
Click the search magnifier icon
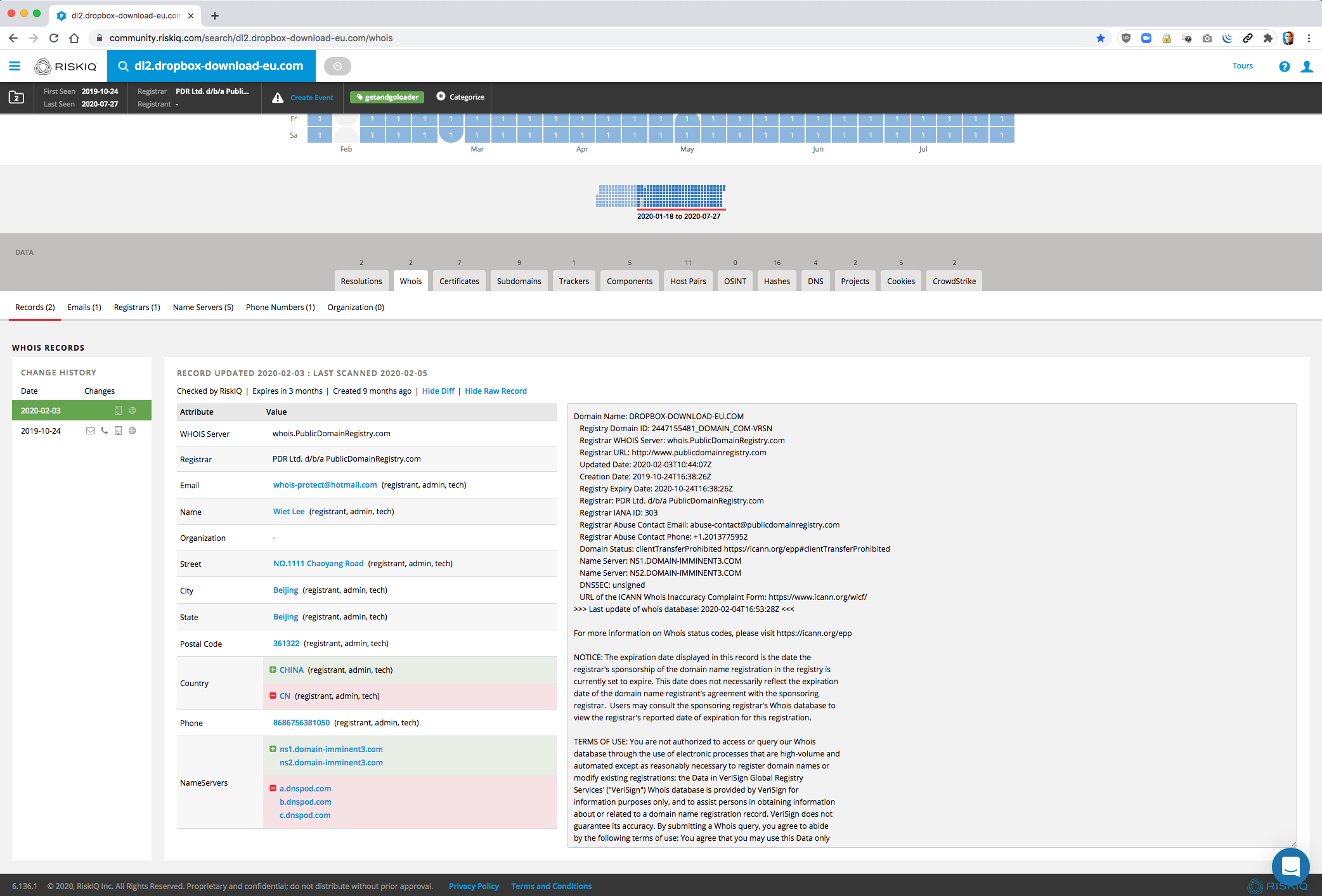tap(124, 66)
